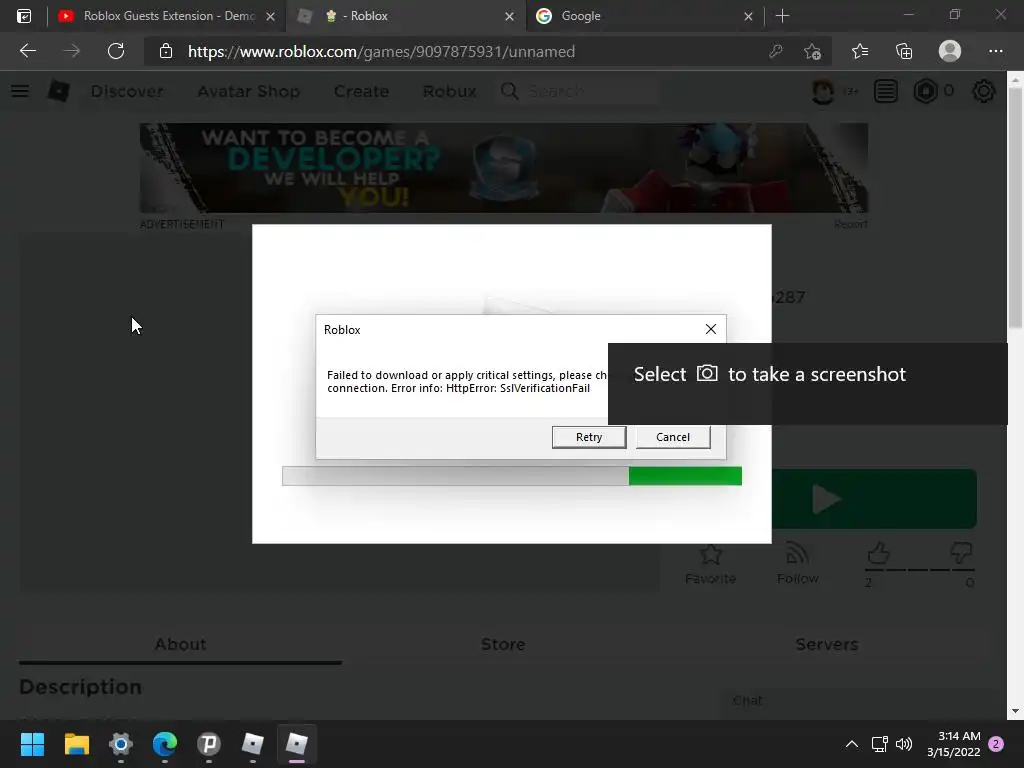
Task: Switch to the Roblox Guests Extension YouTube tab
Action: (157, 16)
